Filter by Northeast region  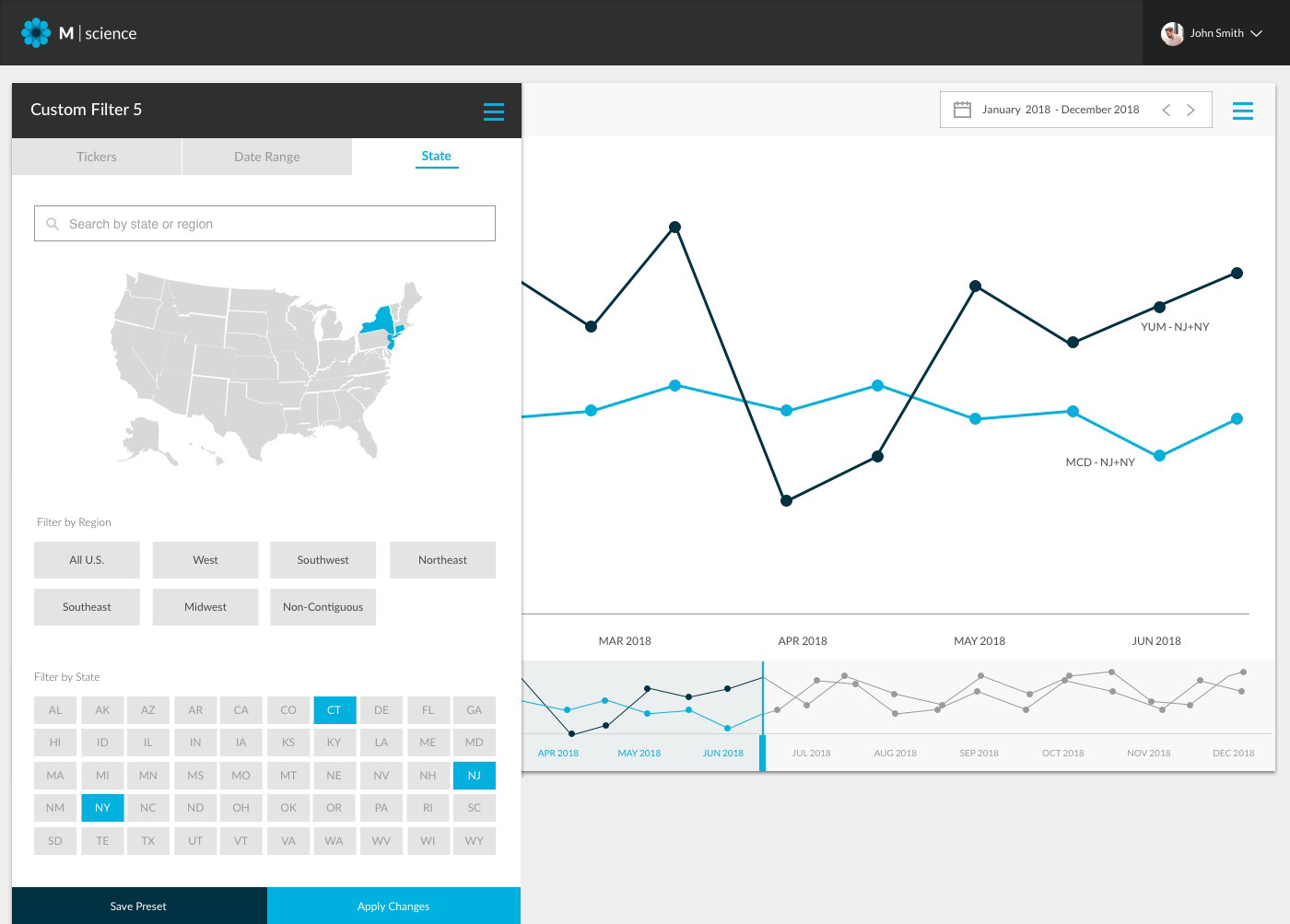point(442,560)
